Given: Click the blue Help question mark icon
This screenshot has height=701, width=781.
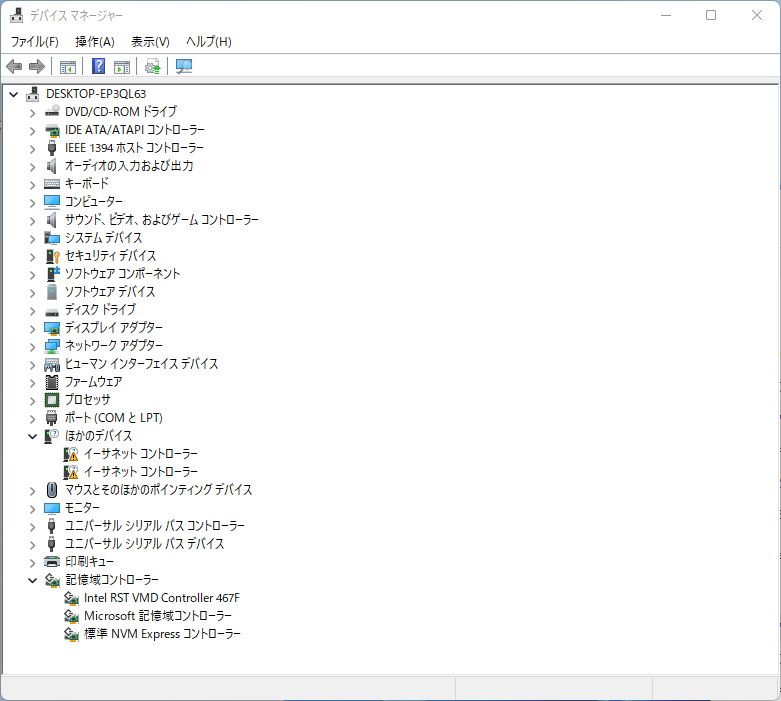Looking at the screenshot, I should coord(99,66).
